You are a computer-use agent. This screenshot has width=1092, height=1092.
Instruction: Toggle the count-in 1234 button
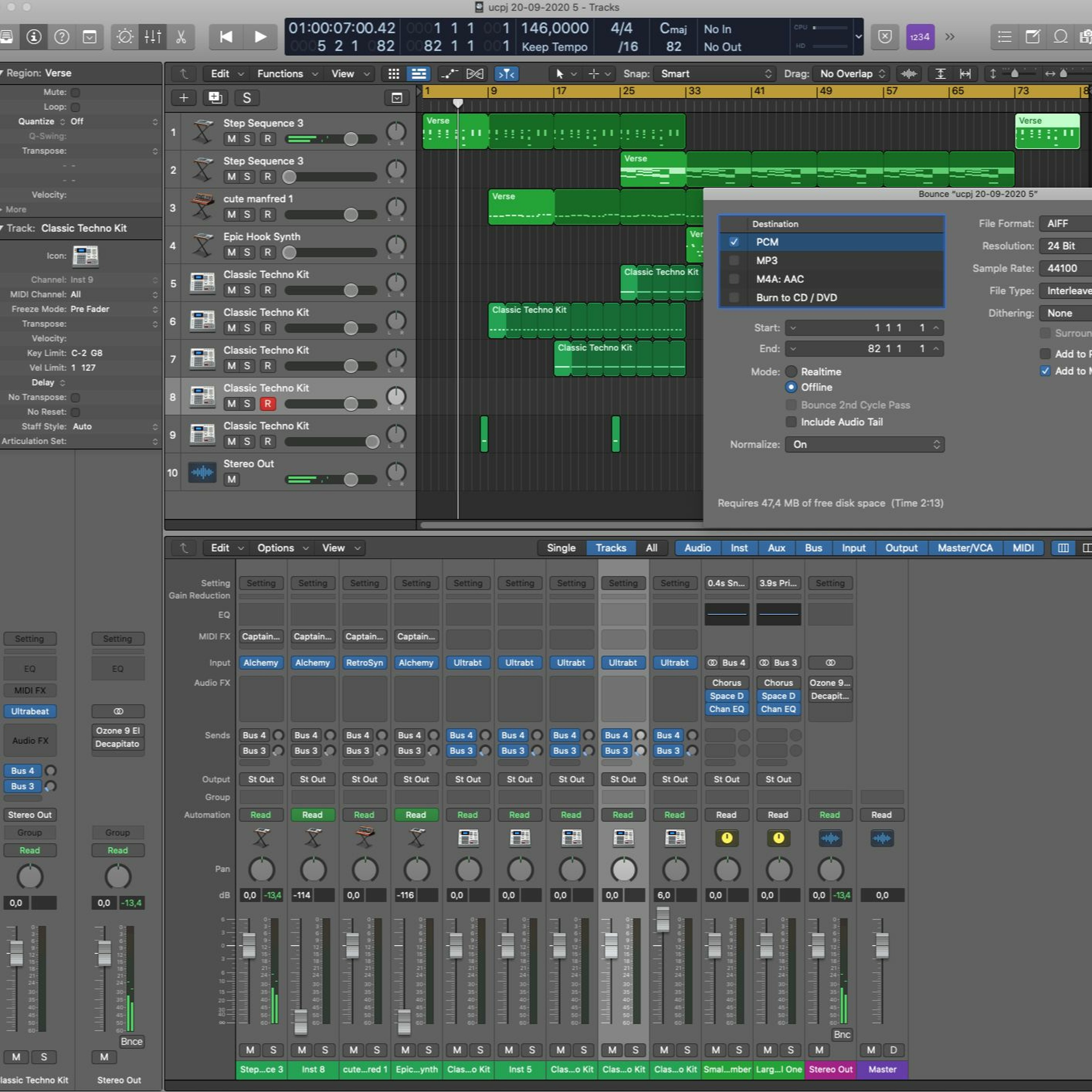tap(919, 37)
